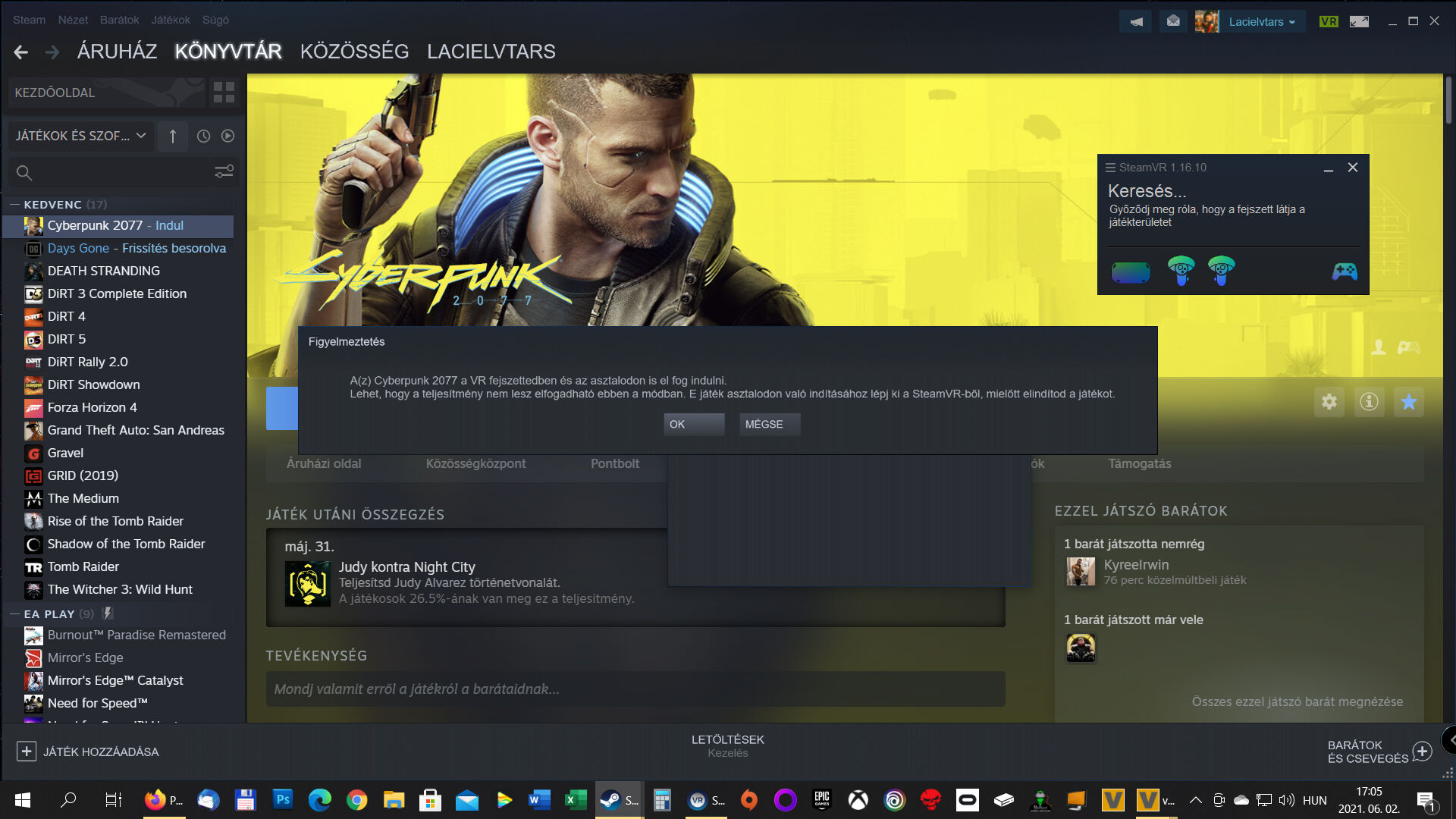Click the green VR button
Image resolution: width=1456 pixels, height=819 pixels.
point(1329,21)
